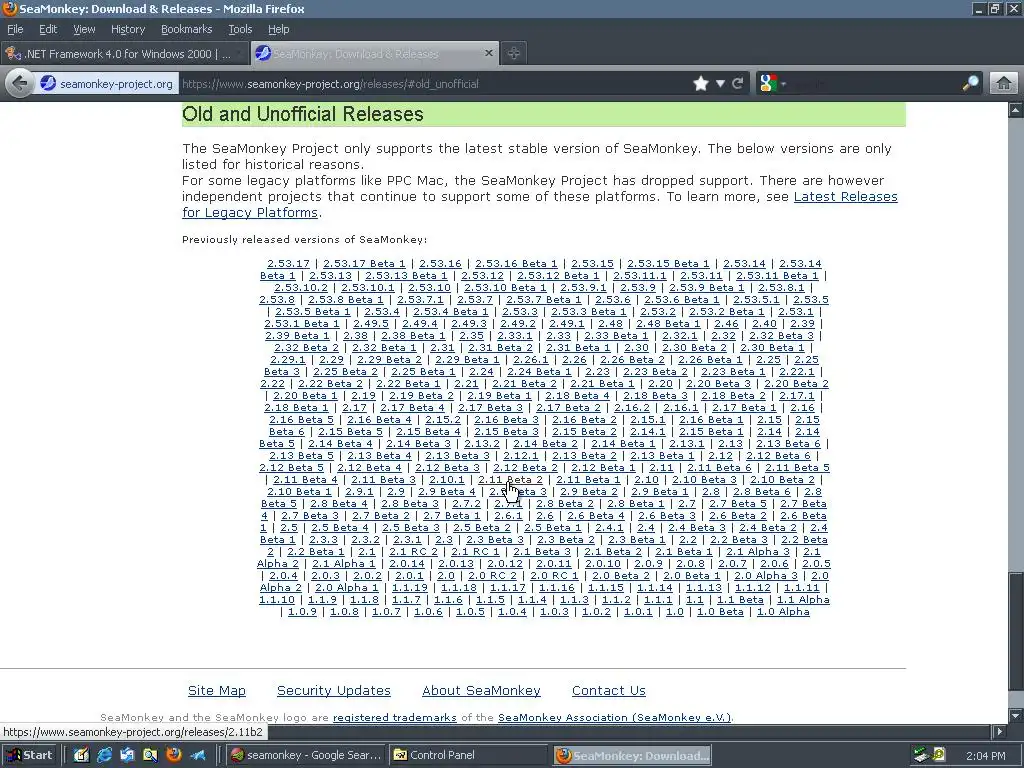Screen dimensions: 1024x768
Task: Open the Contact Us footer link
Action: coord(609,690)
